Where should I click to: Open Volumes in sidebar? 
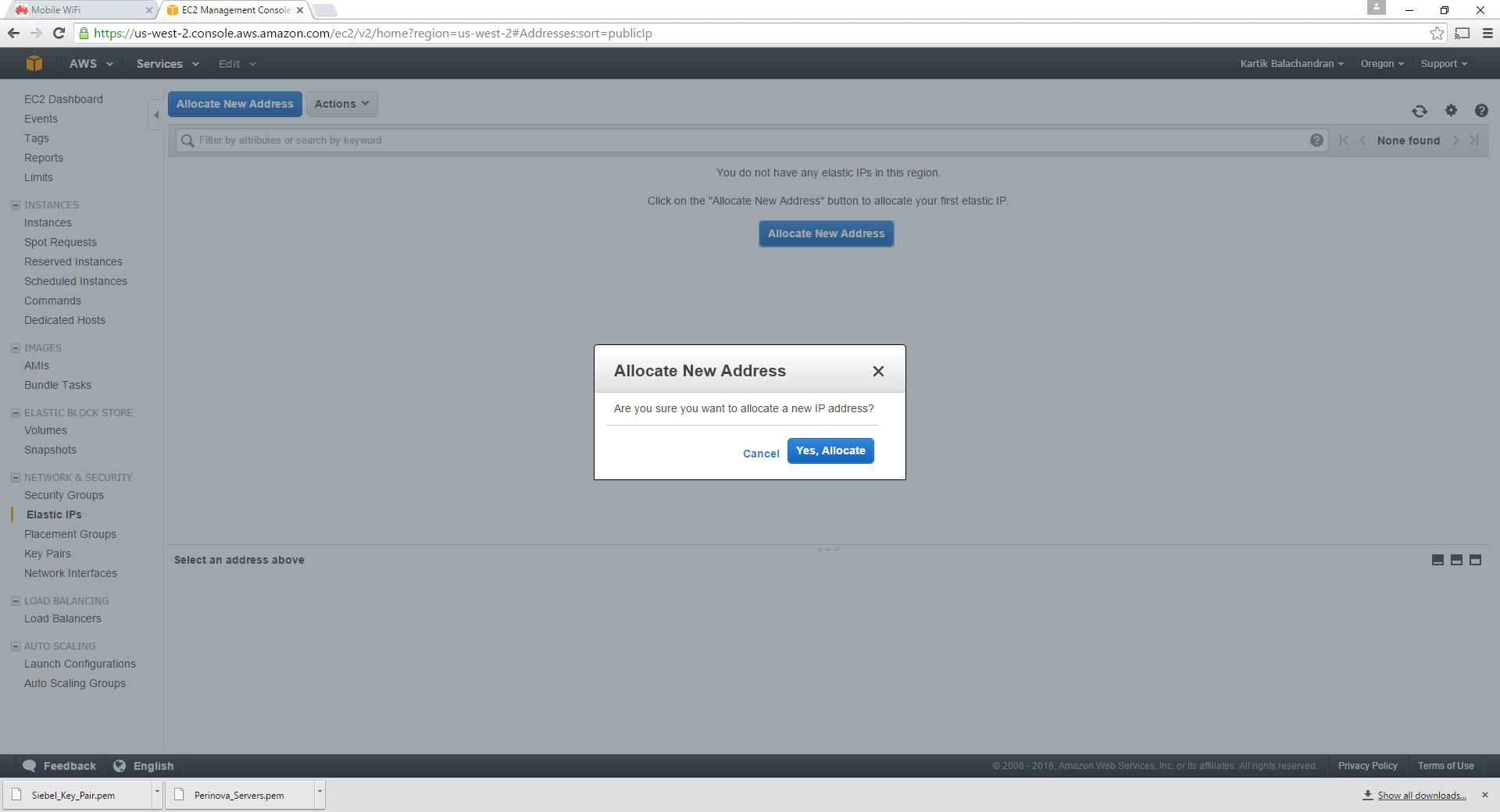[x=45, y=430]
